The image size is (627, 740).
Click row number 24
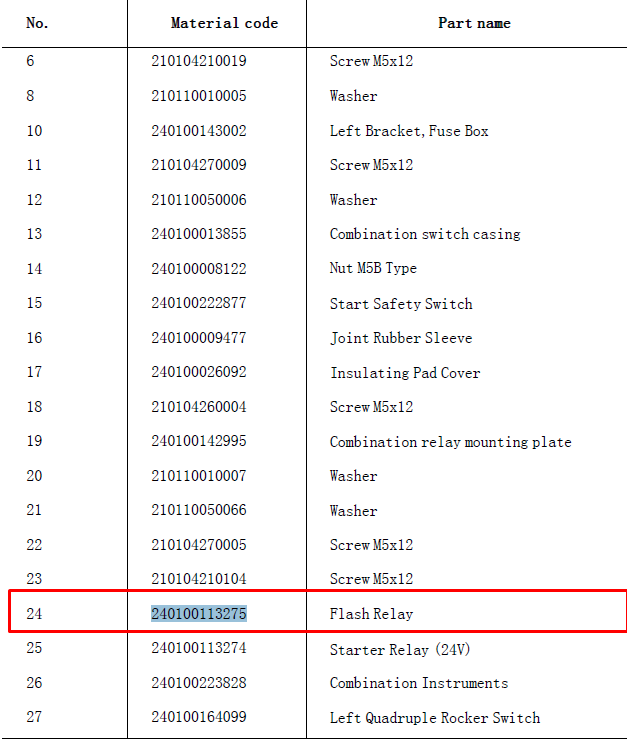click(34, 614)
